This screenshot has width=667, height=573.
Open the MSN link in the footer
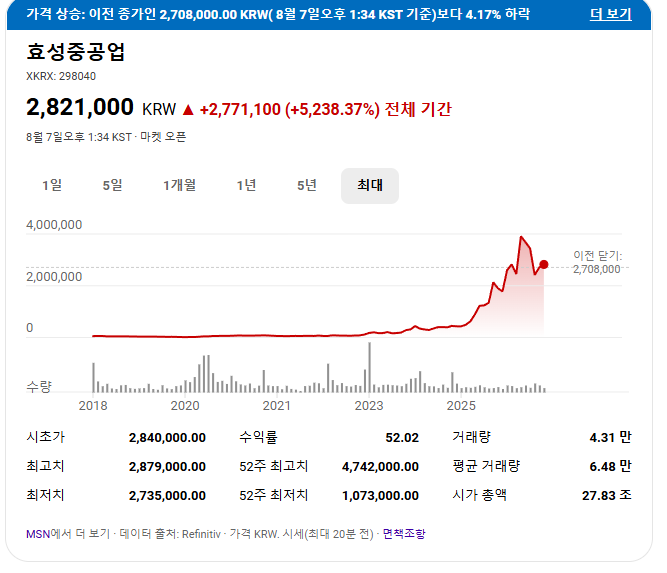pos(38,534)
